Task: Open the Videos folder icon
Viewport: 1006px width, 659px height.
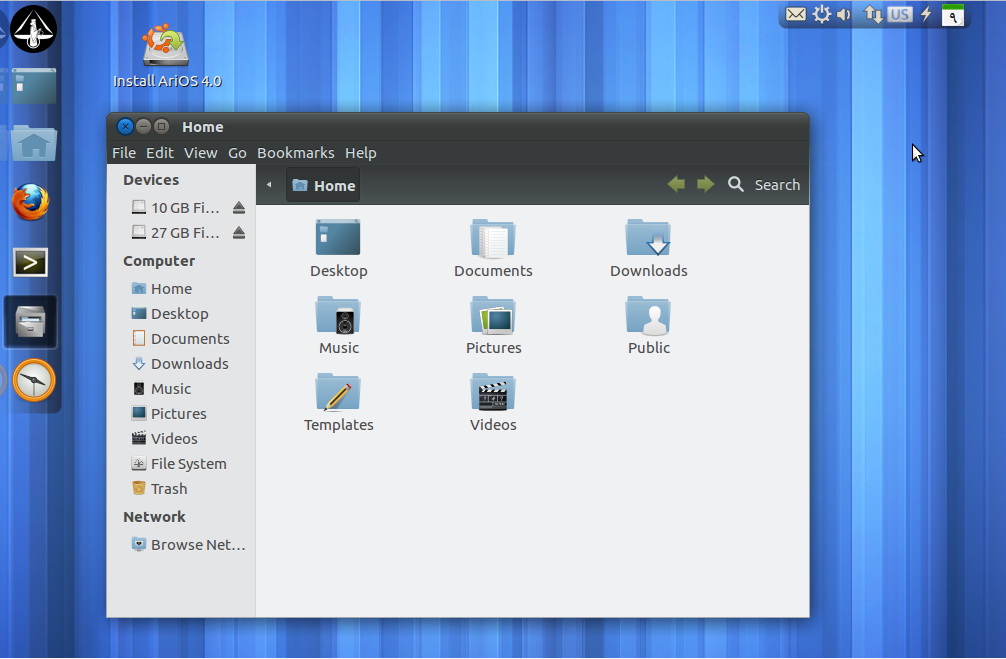Action: coord(493,394)
